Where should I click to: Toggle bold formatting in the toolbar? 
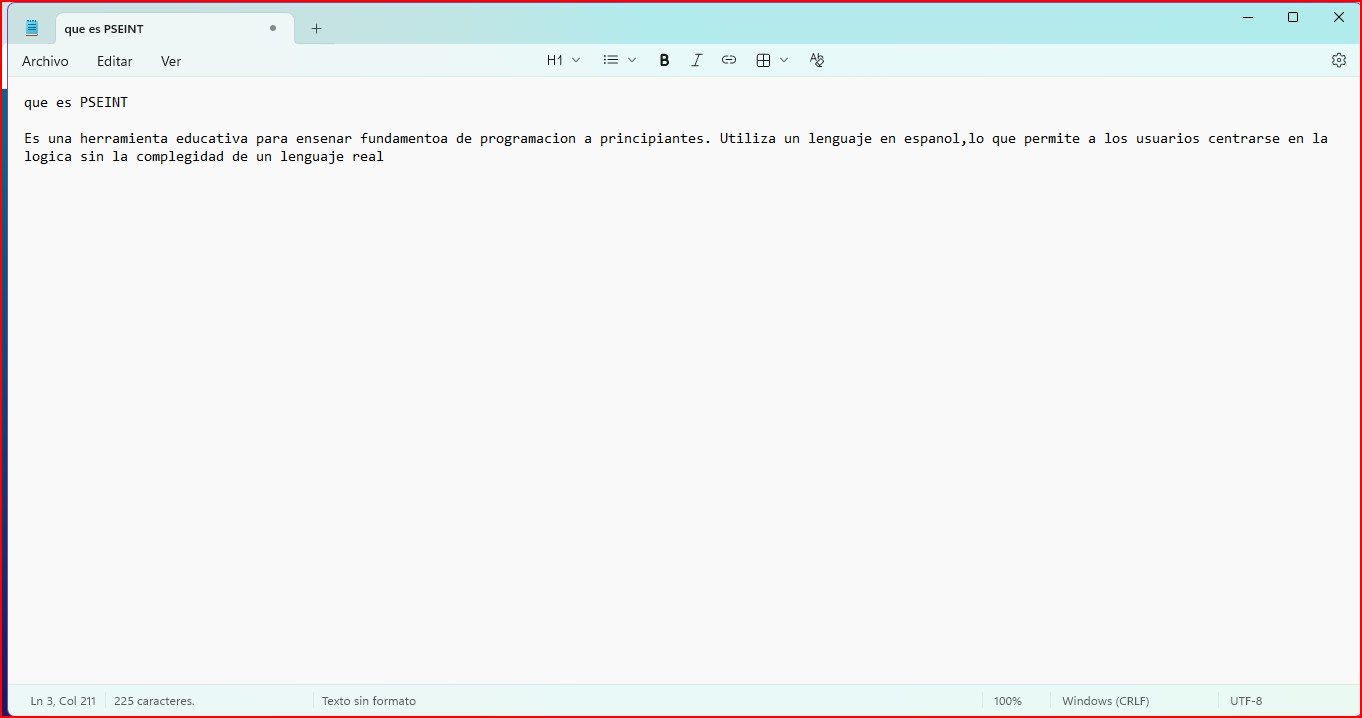coord(664,61)
